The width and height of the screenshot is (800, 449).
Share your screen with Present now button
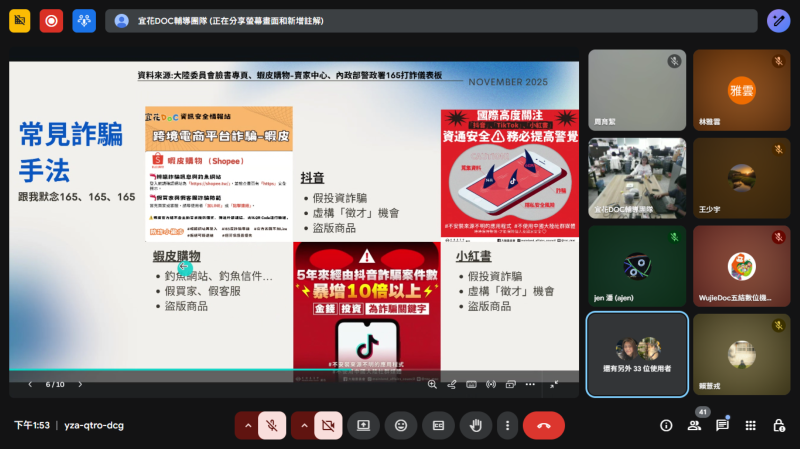click(x=363, y=425)
